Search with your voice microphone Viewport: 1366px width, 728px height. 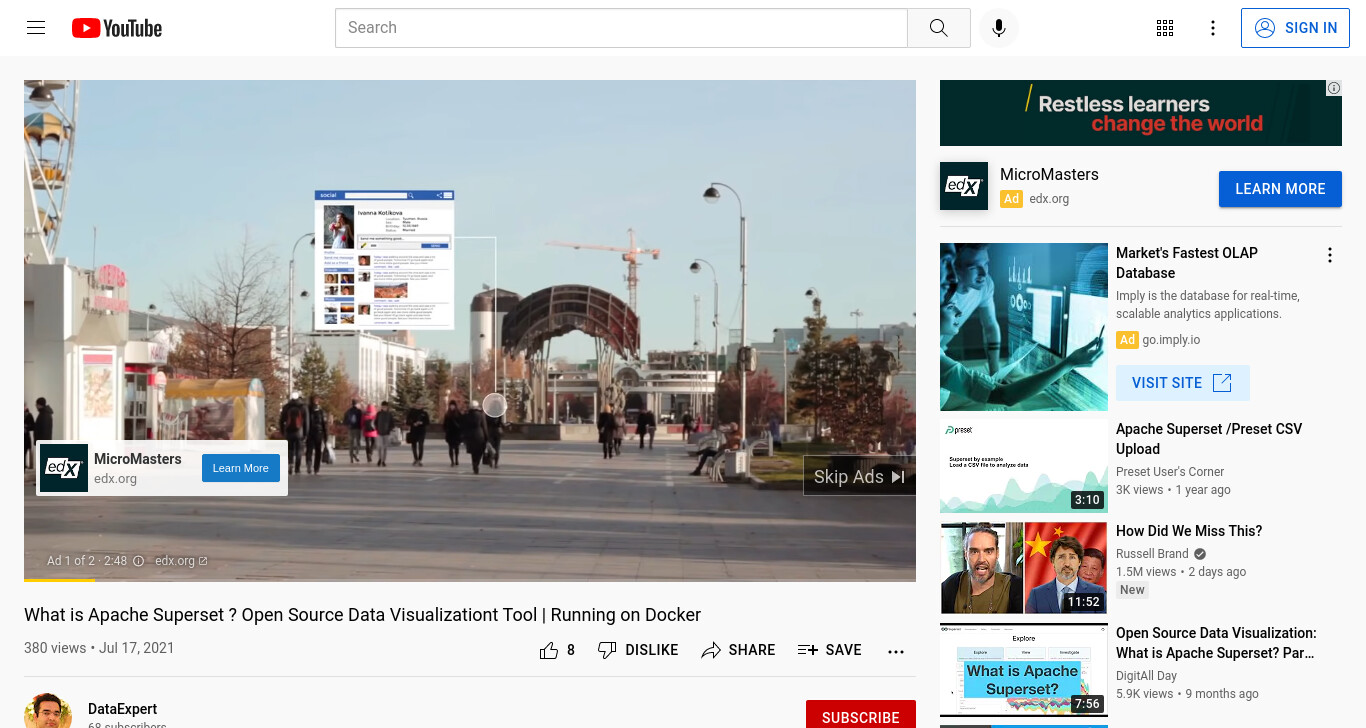coord(998,28)
